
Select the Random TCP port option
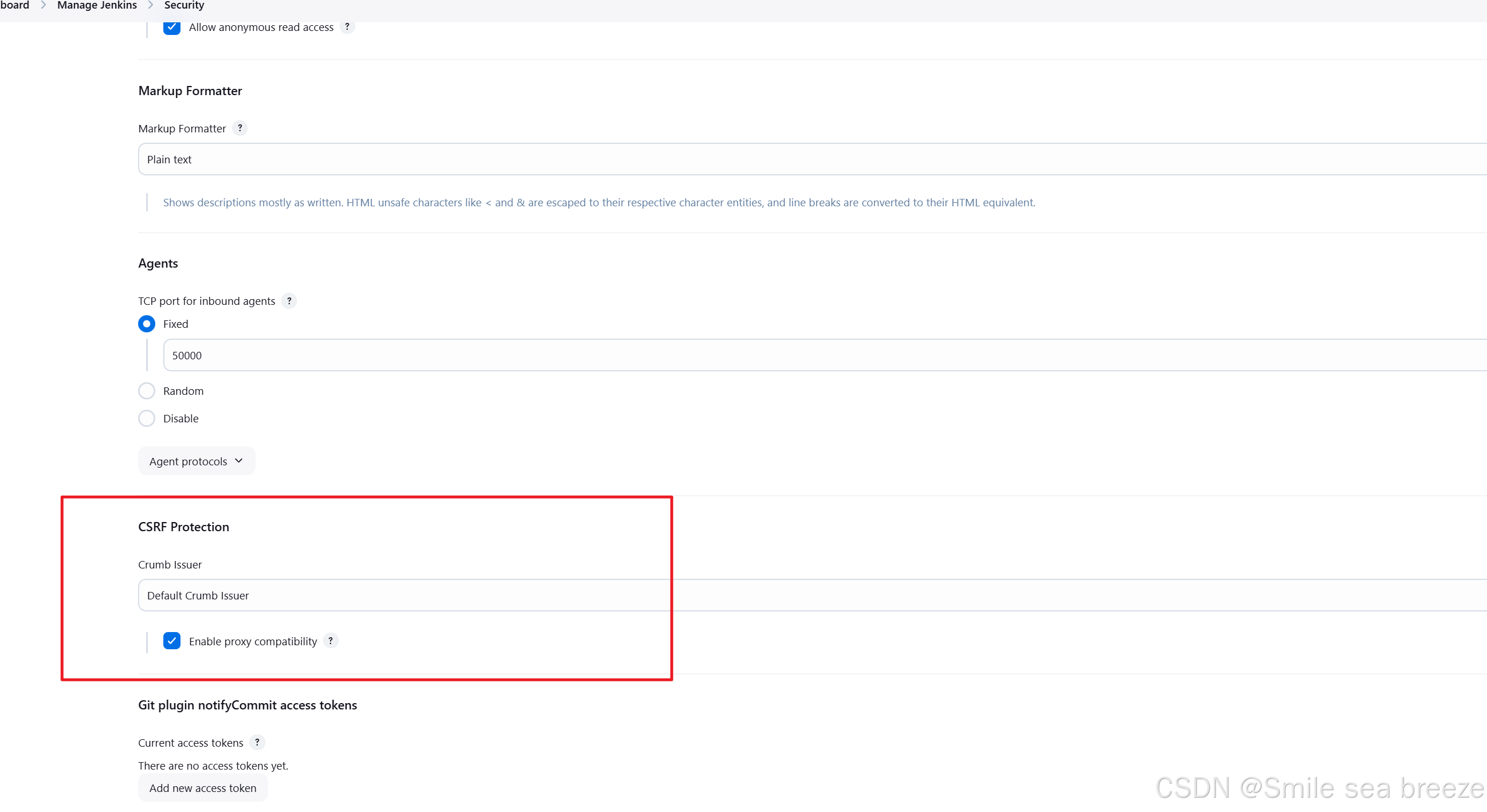146,390
